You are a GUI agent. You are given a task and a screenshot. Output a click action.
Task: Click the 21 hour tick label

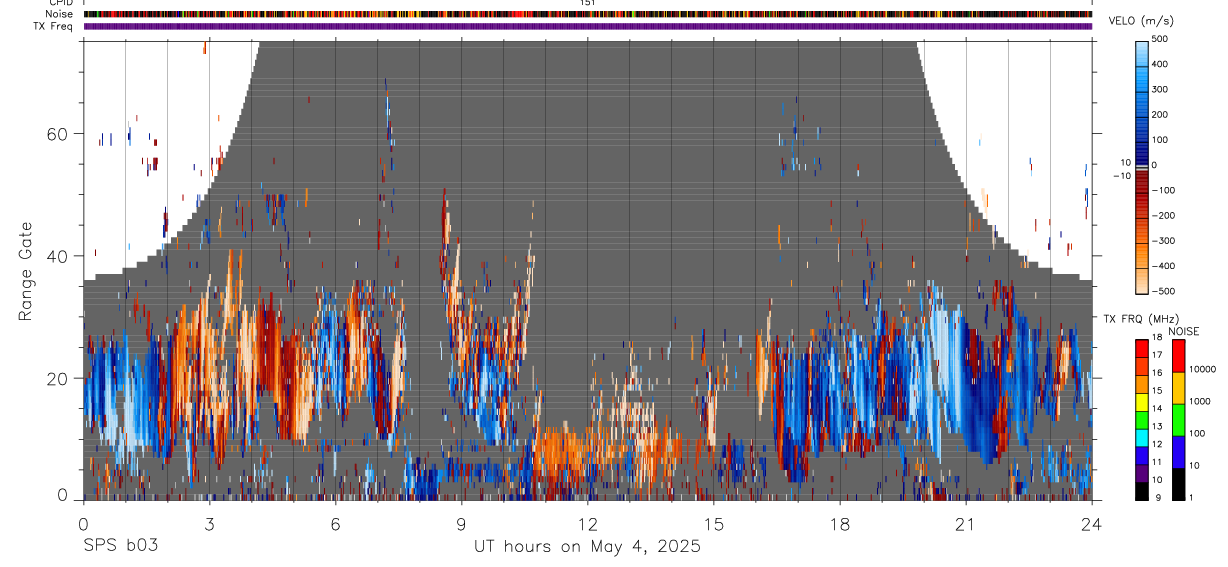pyautogui.click(x=965, y=523)
